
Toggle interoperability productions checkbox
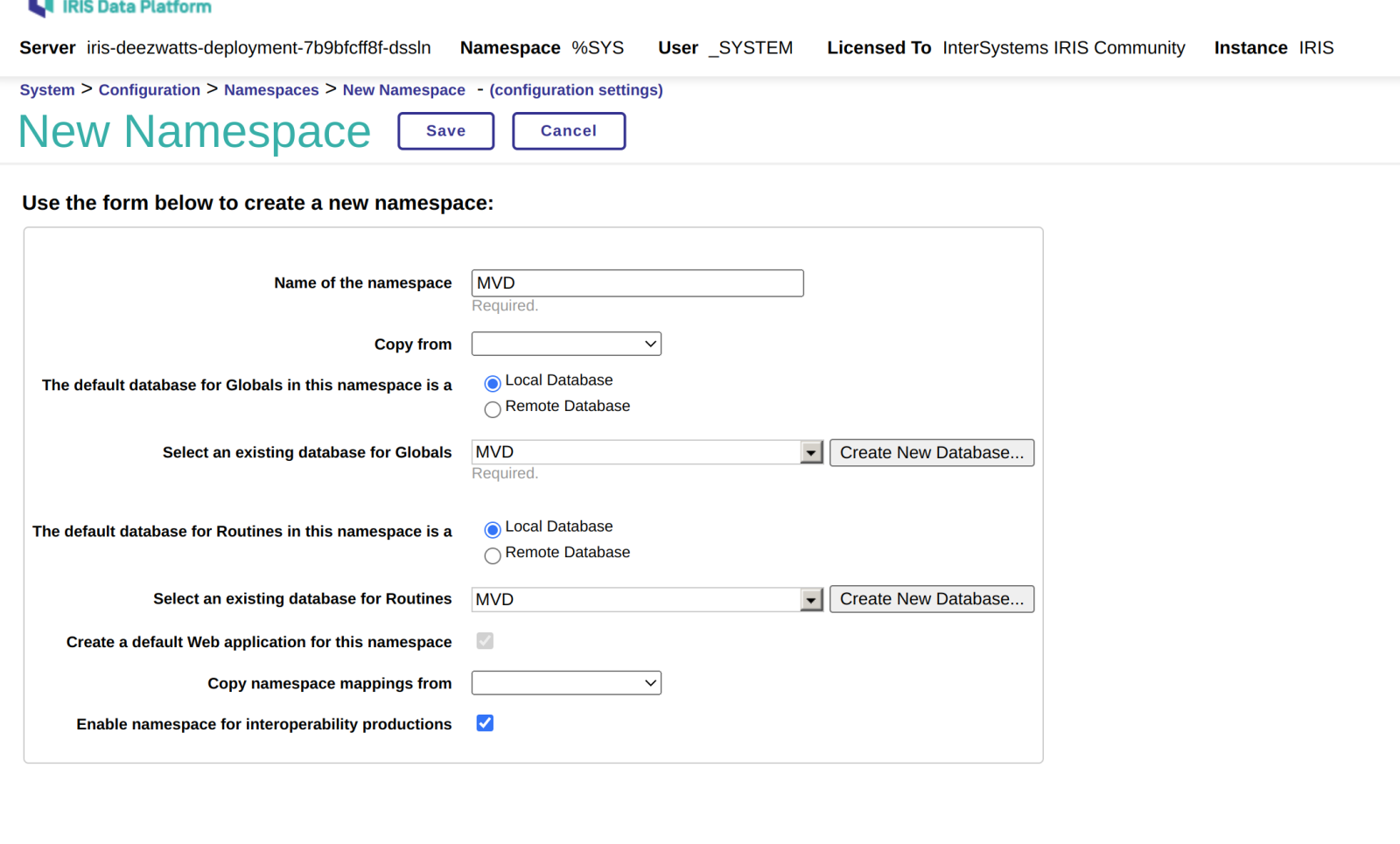tap(485, 723)
